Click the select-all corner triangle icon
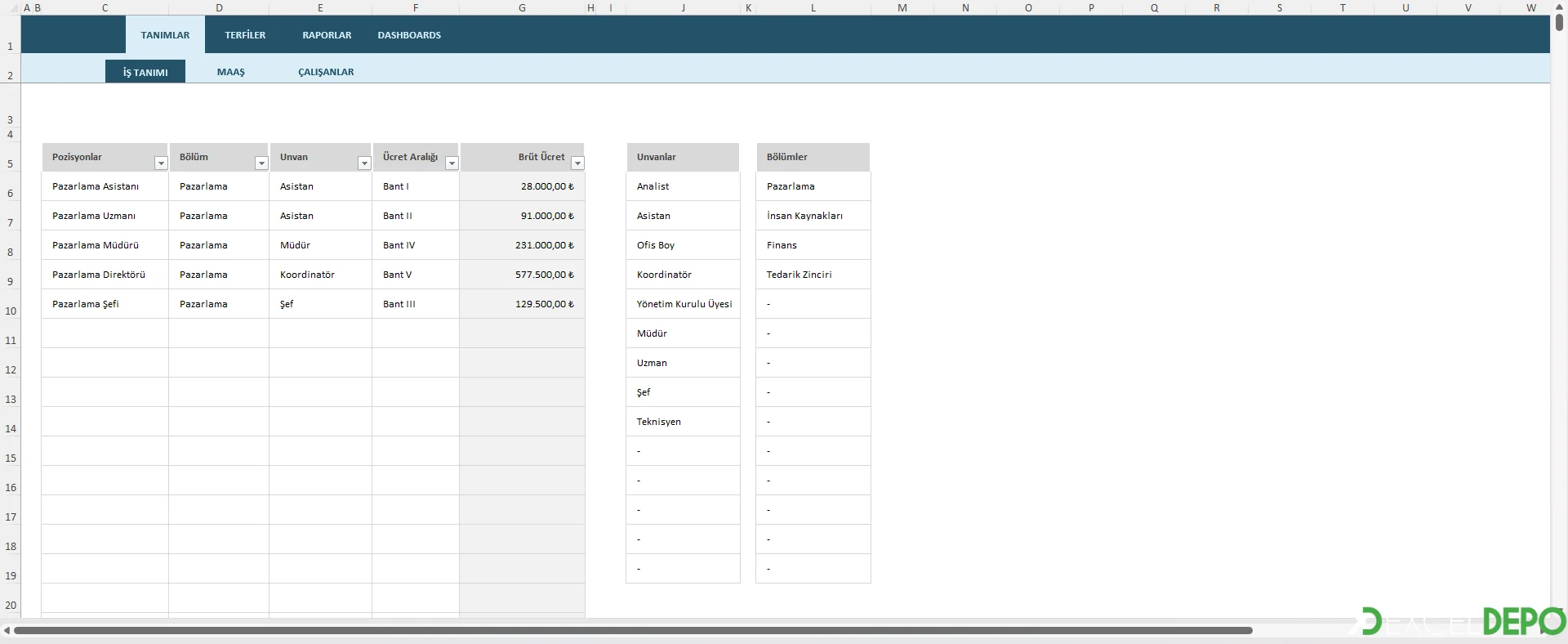This screenshot has height=644, width=1568. (15, 8)
